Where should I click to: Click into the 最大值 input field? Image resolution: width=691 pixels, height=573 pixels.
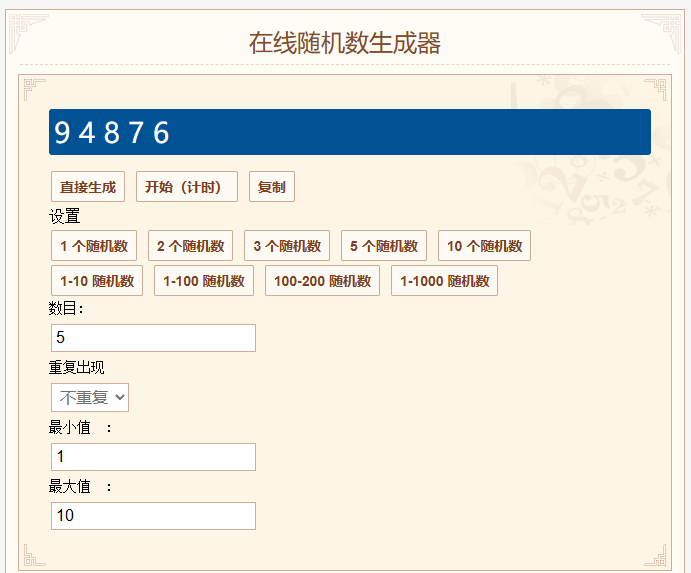(x=153, y=516)
